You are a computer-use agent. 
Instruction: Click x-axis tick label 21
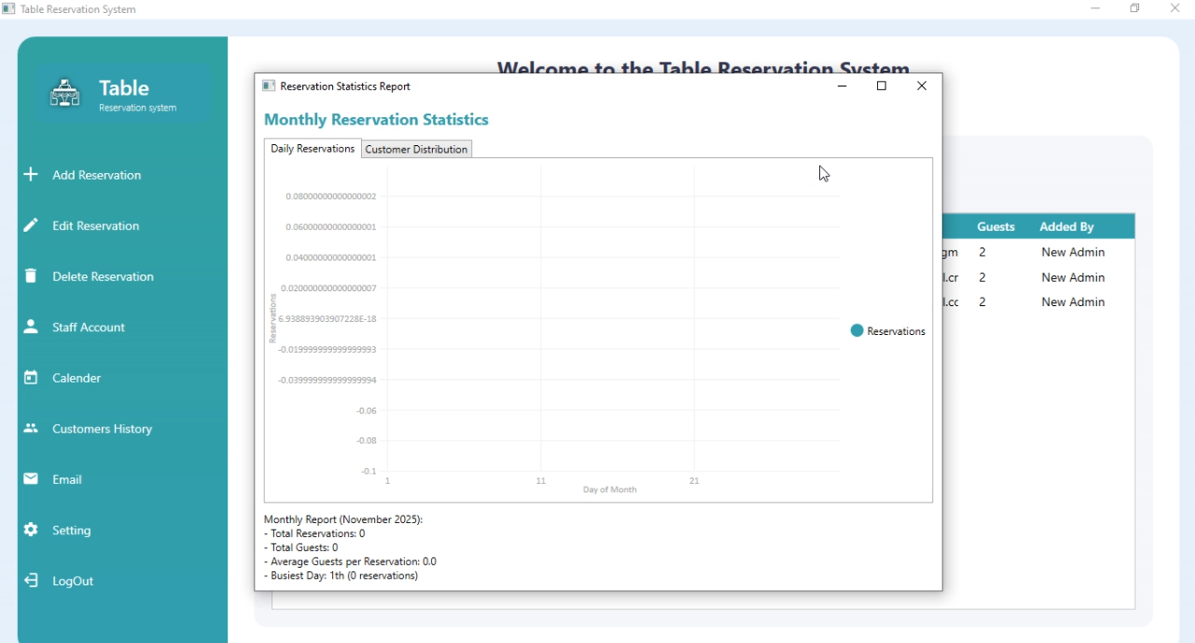pos(694,481)
